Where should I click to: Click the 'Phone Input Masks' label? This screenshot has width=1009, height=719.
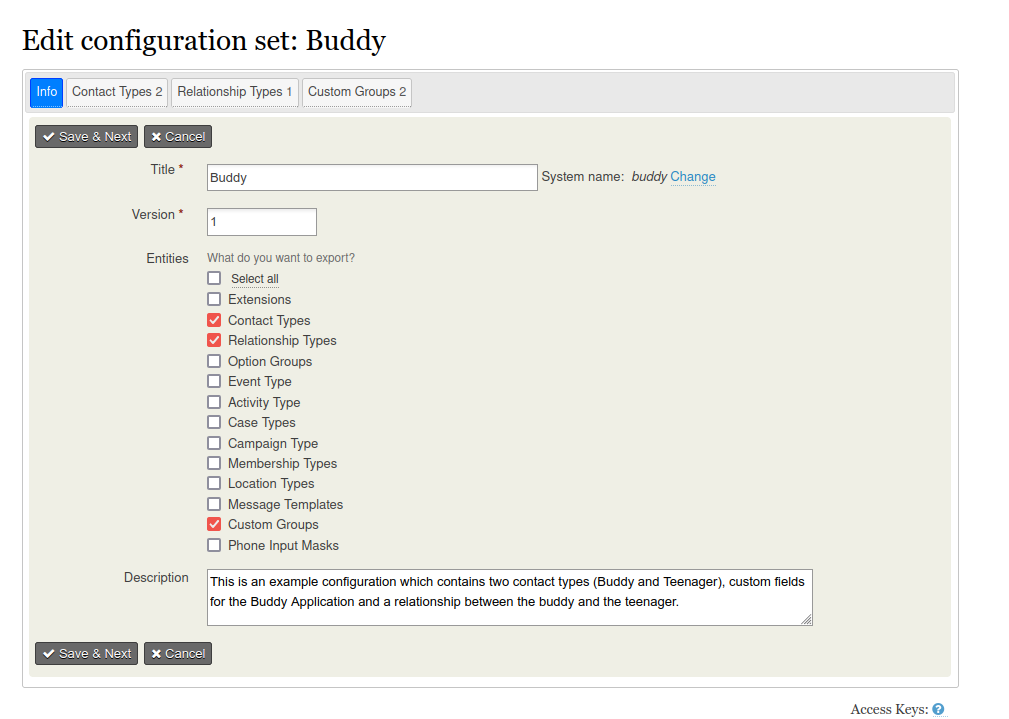point(283,545)
